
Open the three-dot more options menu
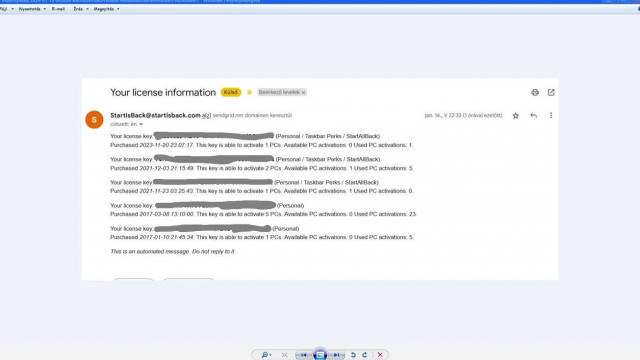[551, 116]
